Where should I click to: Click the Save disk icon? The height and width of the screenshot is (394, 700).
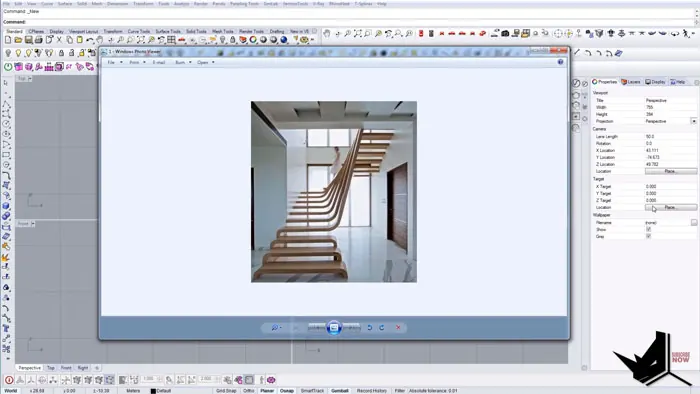(x=28, y=40)
